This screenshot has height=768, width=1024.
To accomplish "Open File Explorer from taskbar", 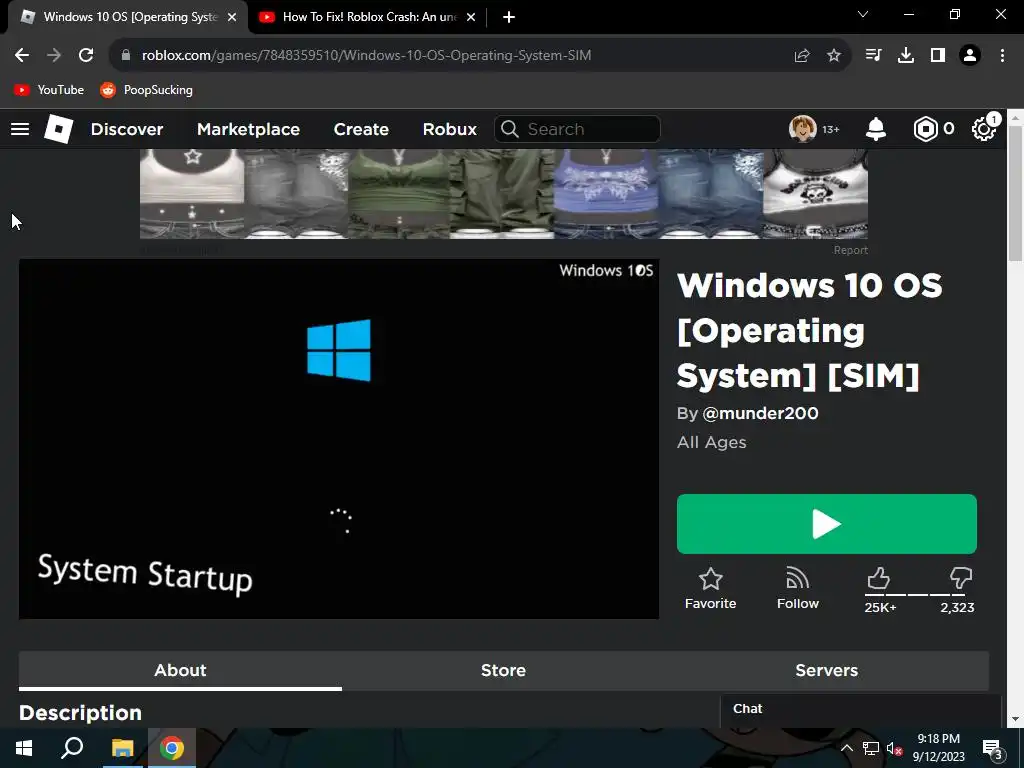I will (x=122, y=748).
